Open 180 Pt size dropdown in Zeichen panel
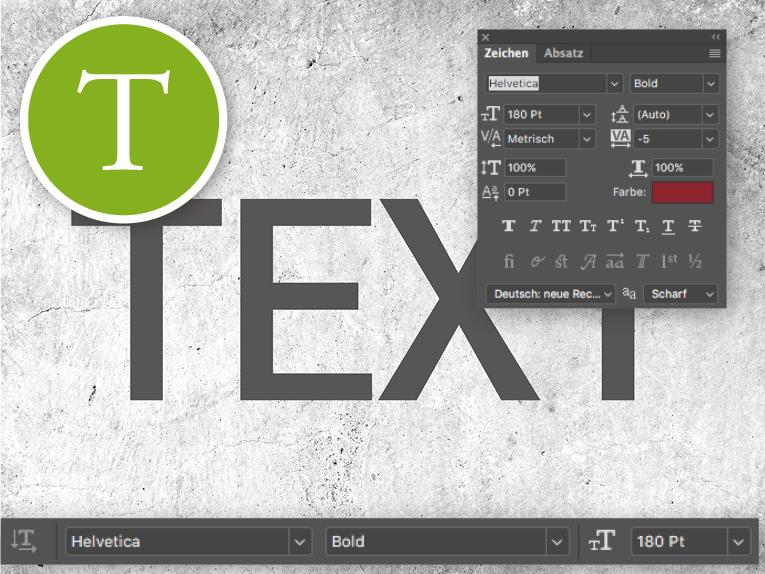The image size is (765, 574). (586, 115)
